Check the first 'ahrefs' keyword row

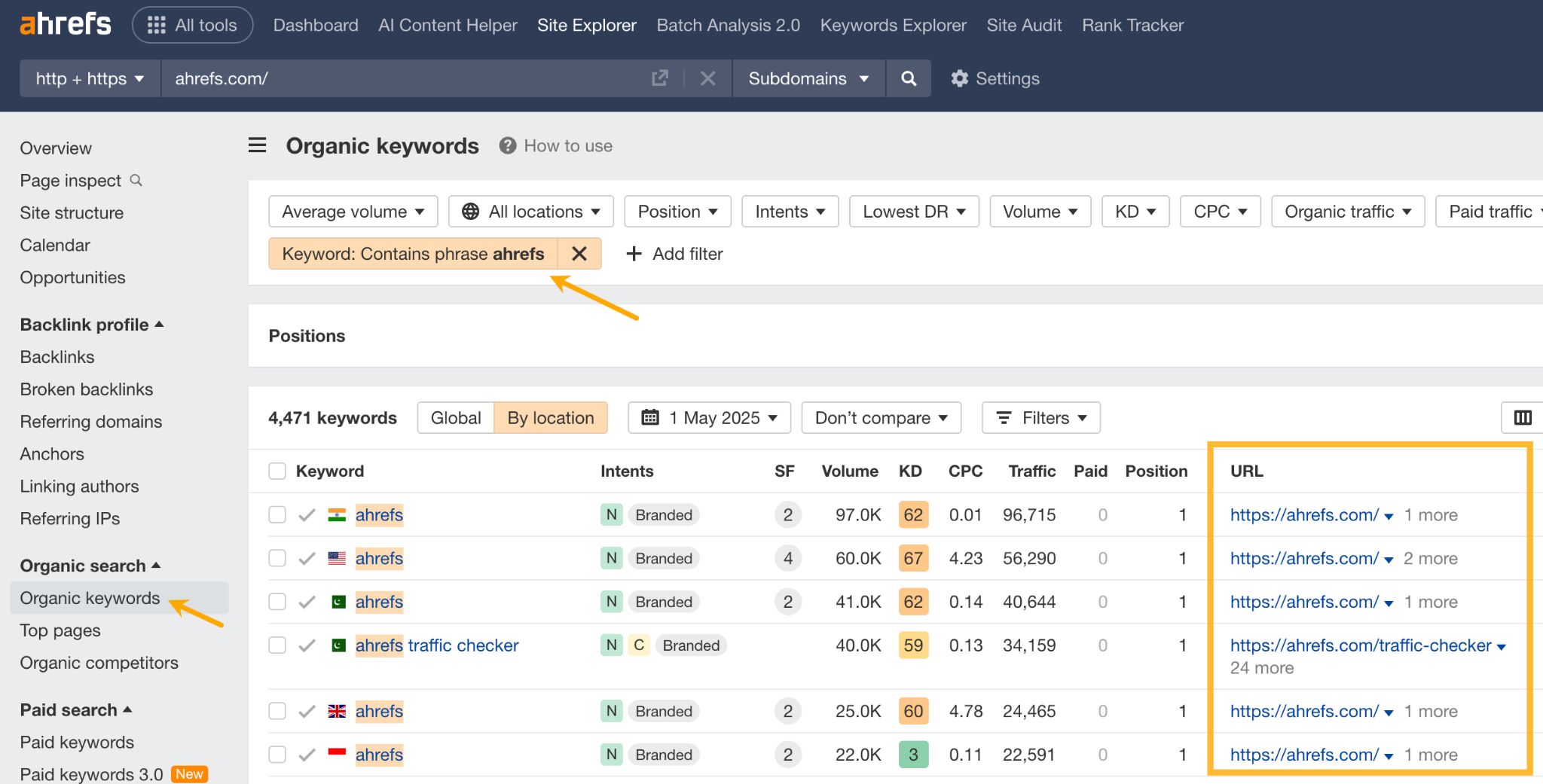pos(277,514)
